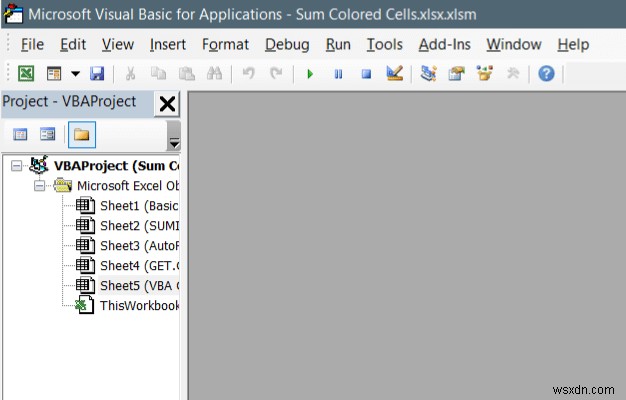
Task: Click the Insert UserForm toolbar icon
Action: [54, 74]
